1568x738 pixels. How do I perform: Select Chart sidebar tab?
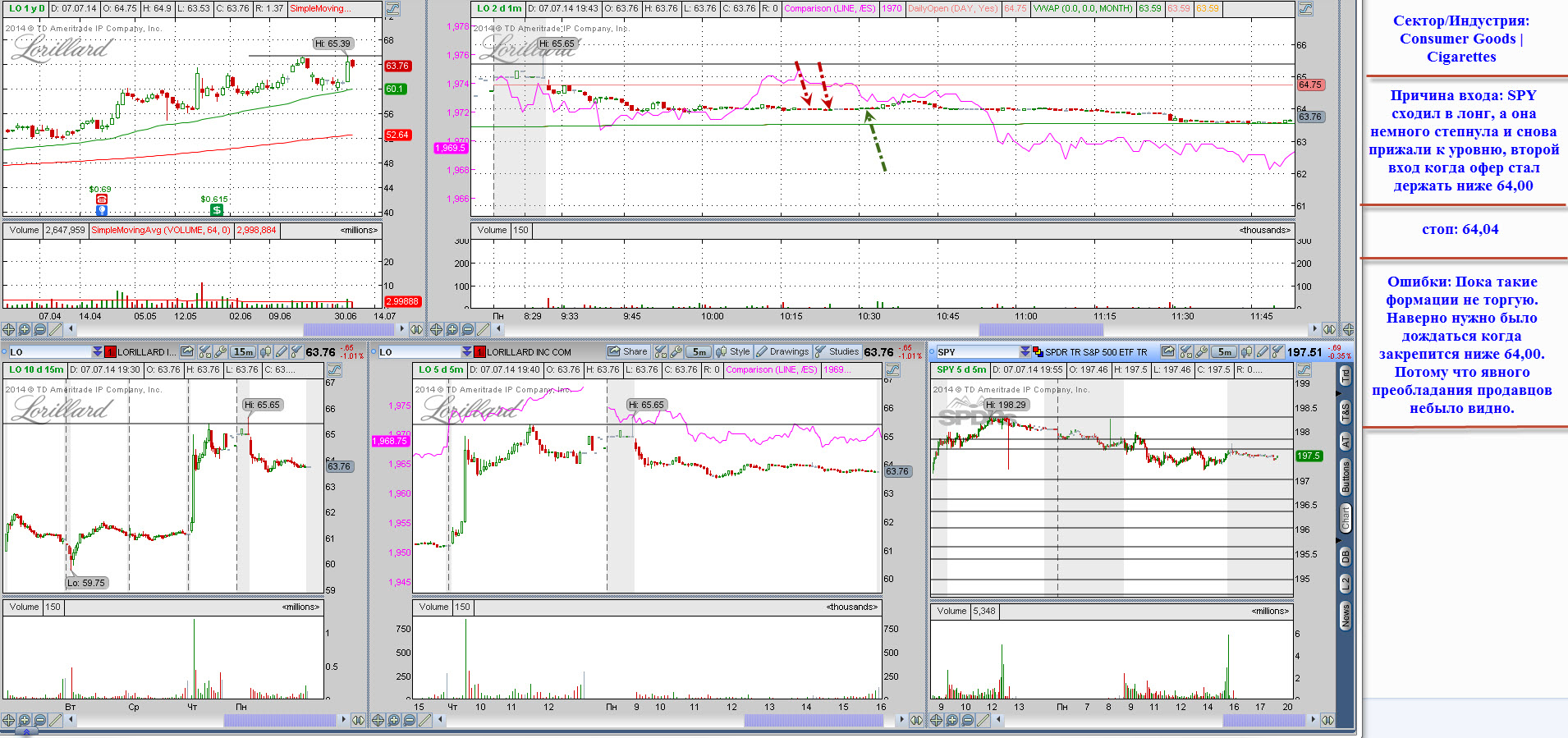click(x=1346, y=518)
